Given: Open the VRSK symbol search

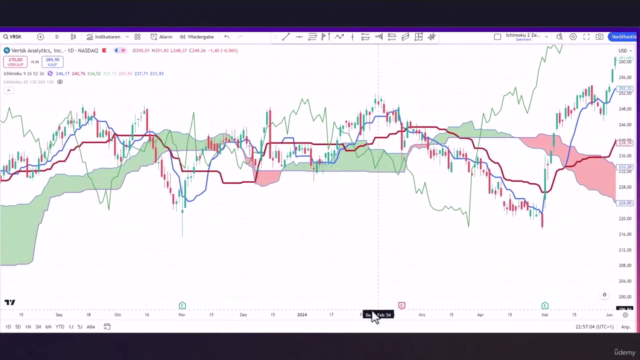Looking at the screenshot, I should coord(13,37).
